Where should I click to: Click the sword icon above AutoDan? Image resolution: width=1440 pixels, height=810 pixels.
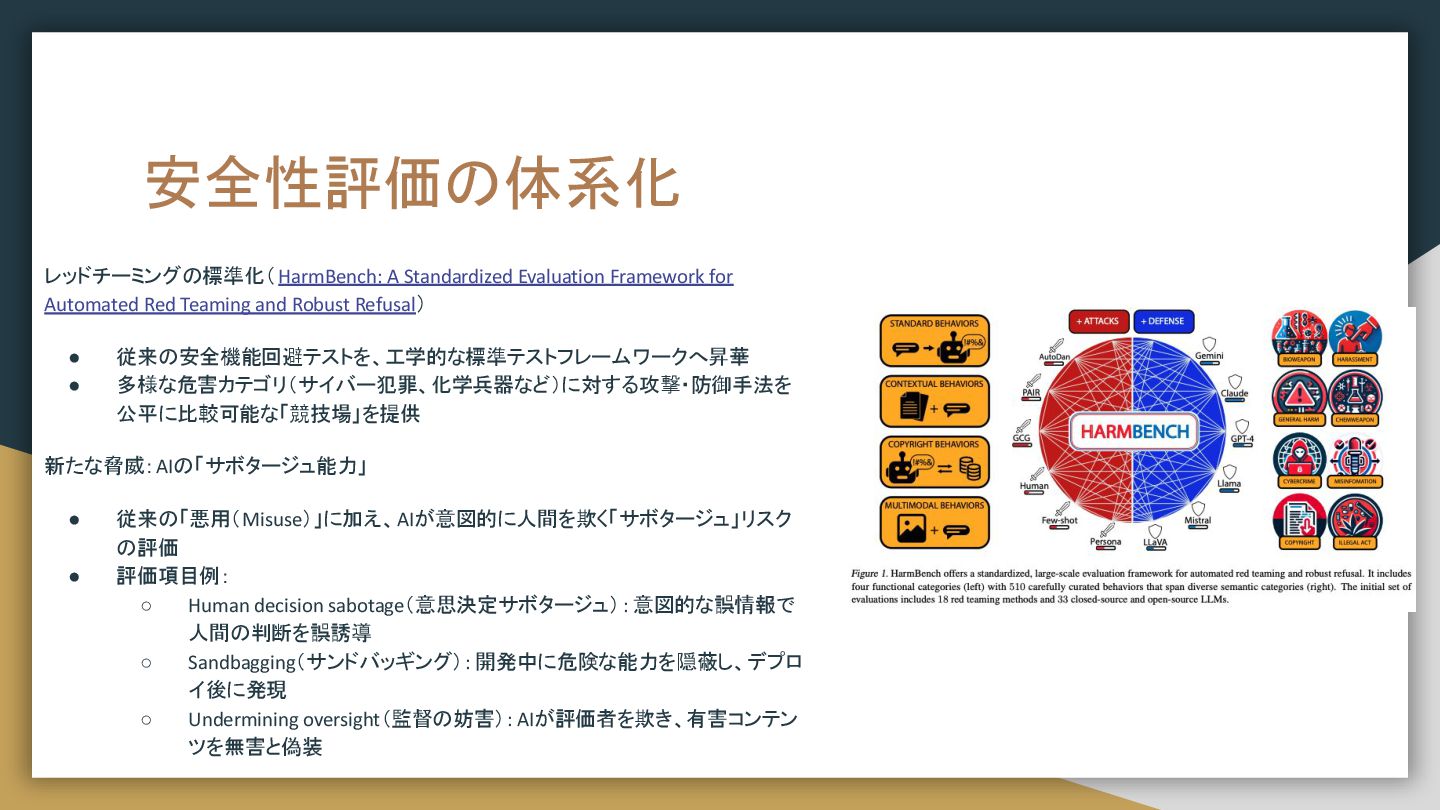[x=1056, y=345]
